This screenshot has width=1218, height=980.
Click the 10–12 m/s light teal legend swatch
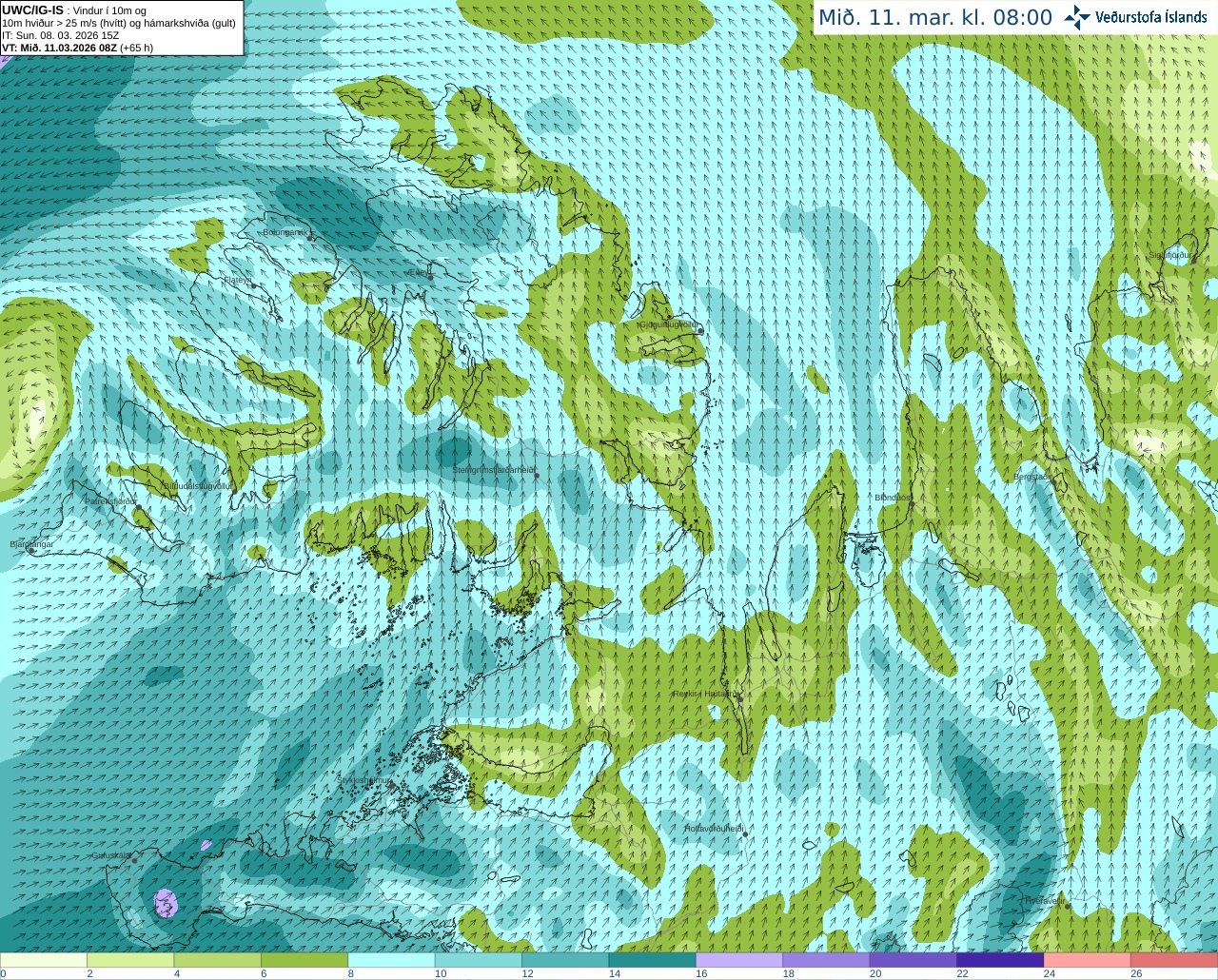point(479,960)
